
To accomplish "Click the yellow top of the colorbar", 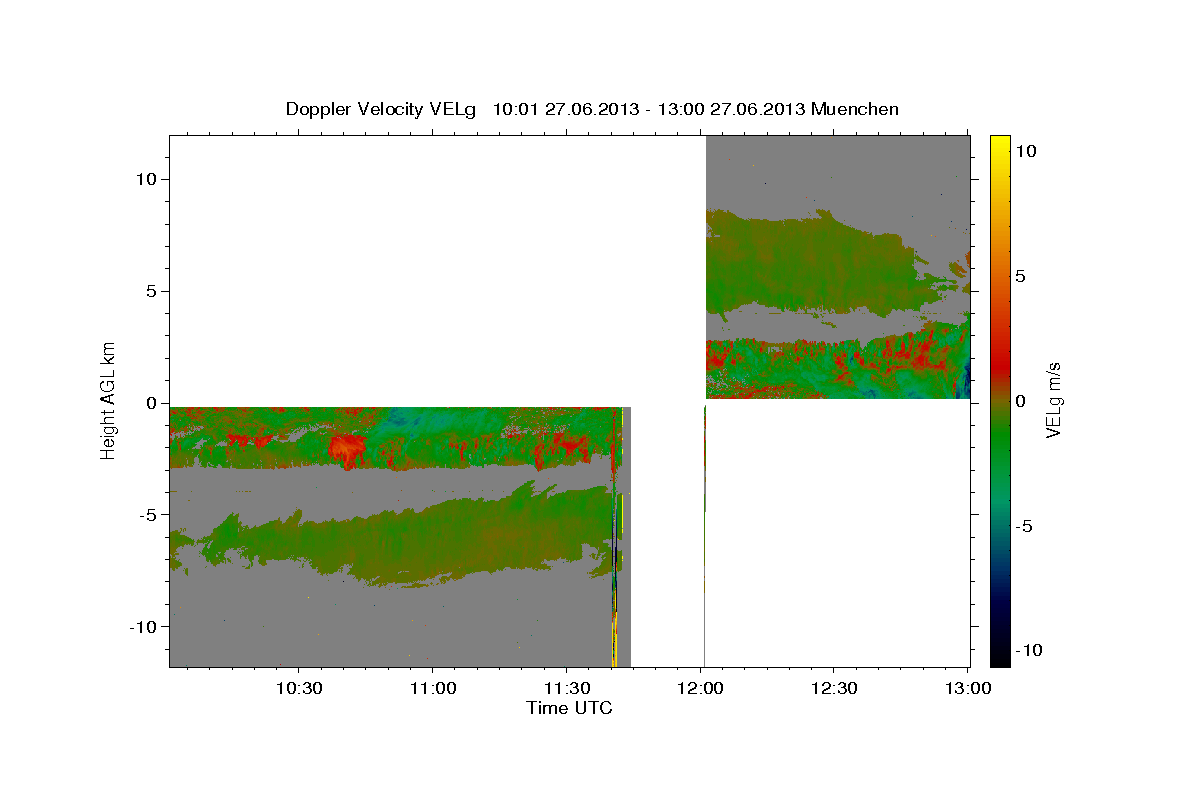I will [x=1000, y=145].
